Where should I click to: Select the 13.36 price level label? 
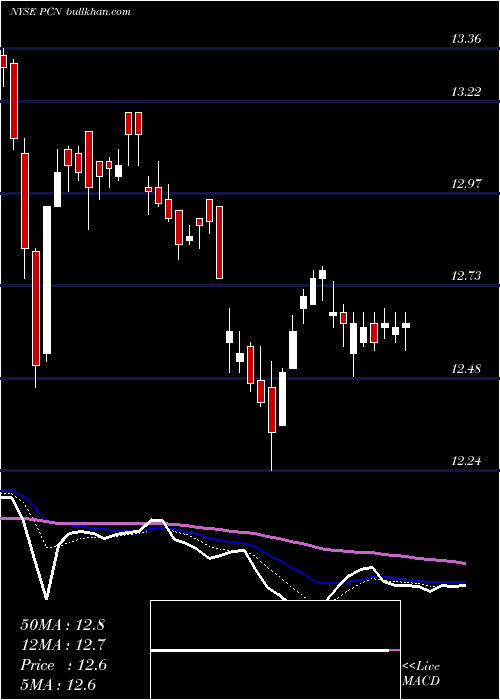(x=466, y=39)
